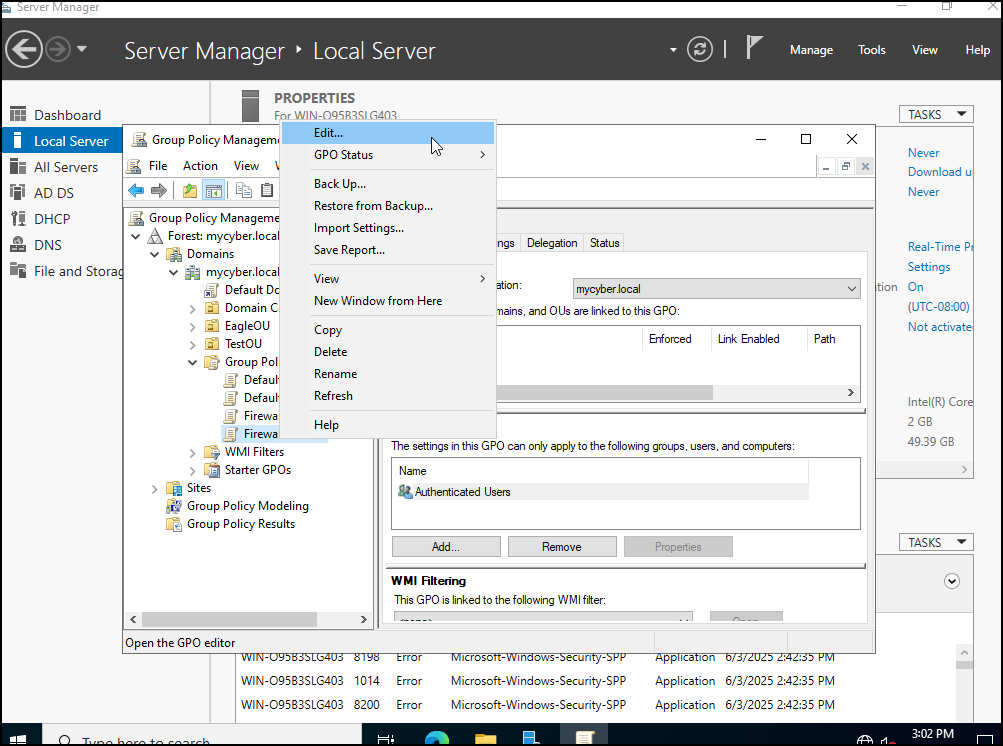The height and width of the screenshot is (746, 1003).
Task: Click the Server Manager refresh icon
Action: pos(699,49)
